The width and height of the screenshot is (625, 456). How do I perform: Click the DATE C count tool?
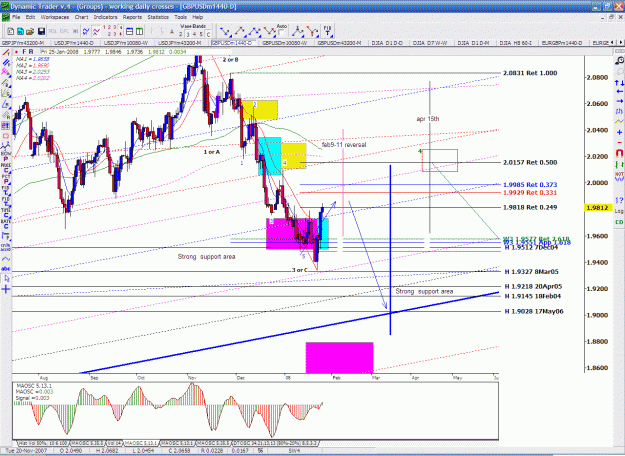(6, 224)
